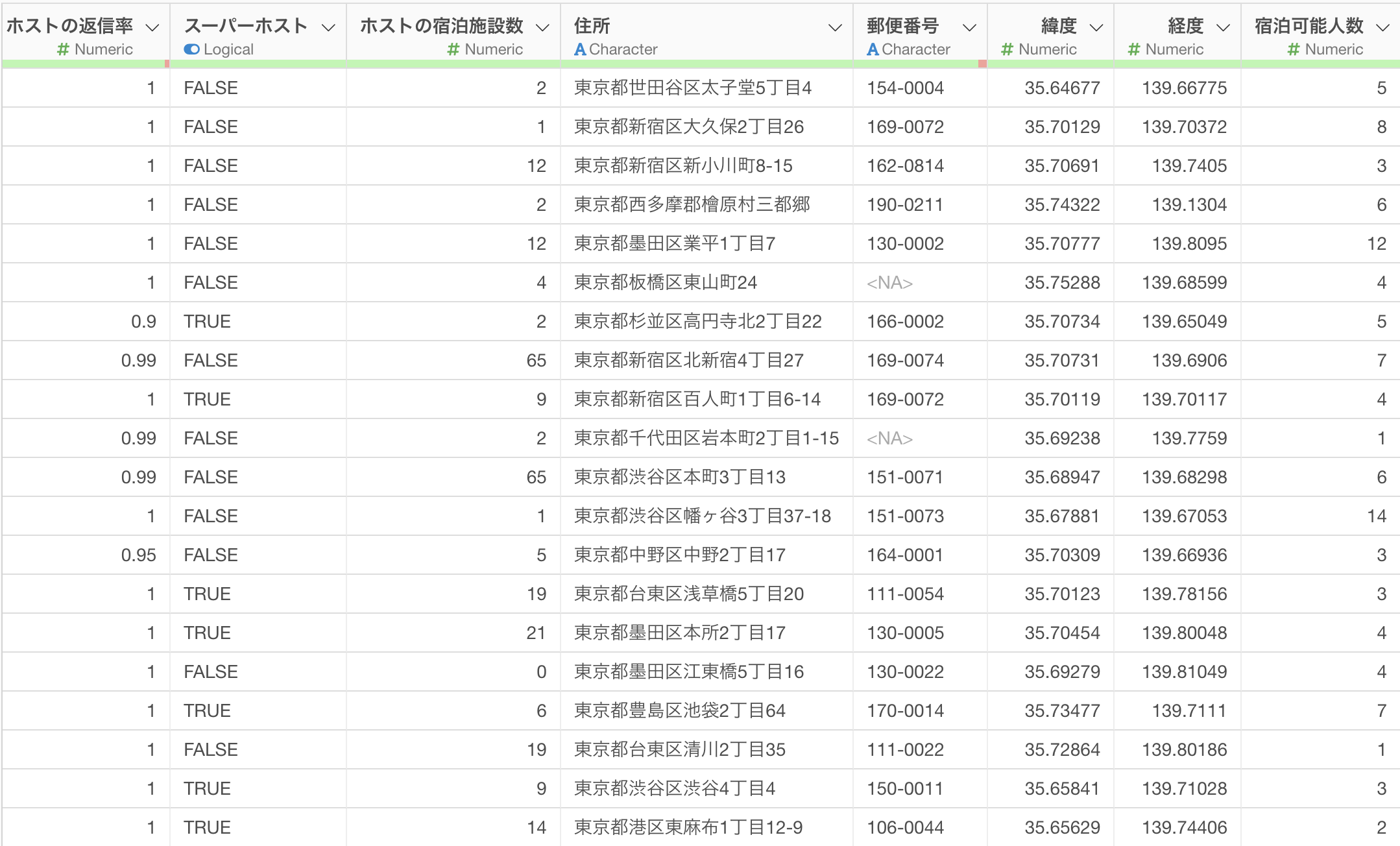Click the red NA marker in 郵便番号 quality bar
Screen dimensions: 1400x846
982,64
